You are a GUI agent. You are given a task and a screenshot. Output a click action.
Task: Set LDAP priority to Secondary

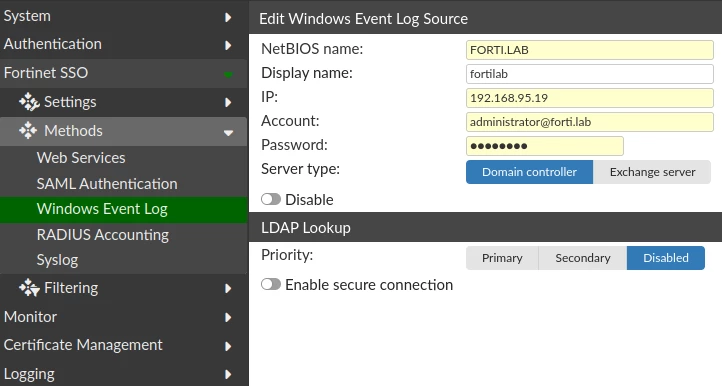582,258
